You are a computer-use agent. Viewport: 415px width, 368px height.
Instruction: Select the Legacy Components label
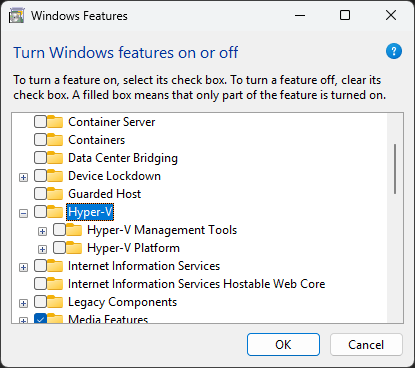tap(123, 302)
